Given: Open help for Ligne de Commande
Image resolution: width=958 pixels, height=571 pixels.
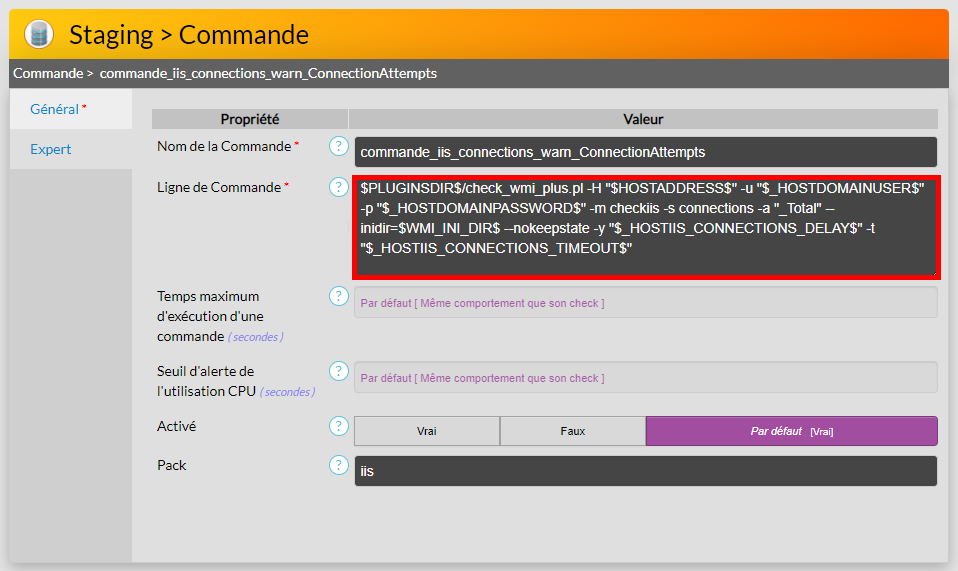Looking at the screenshot, I should pos(339,187).
